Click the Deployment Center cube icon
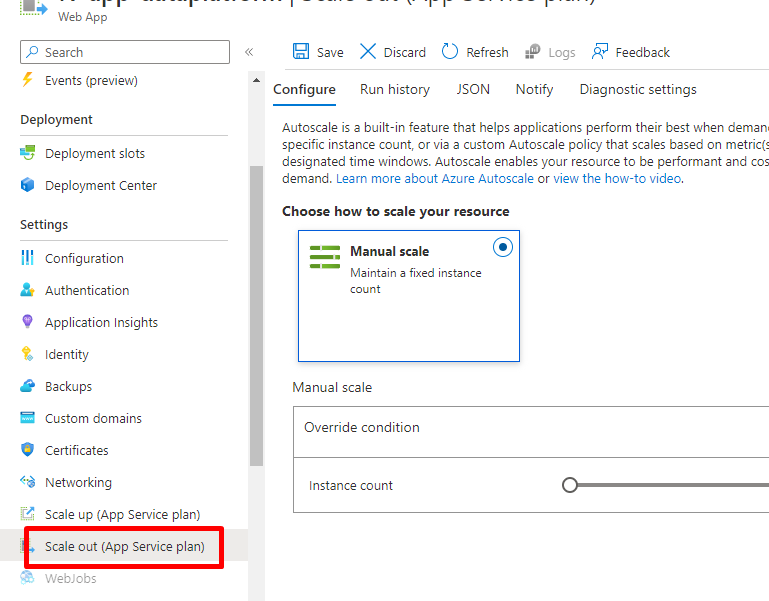Viewport: 769px width, 601px height. pos(27,184)
